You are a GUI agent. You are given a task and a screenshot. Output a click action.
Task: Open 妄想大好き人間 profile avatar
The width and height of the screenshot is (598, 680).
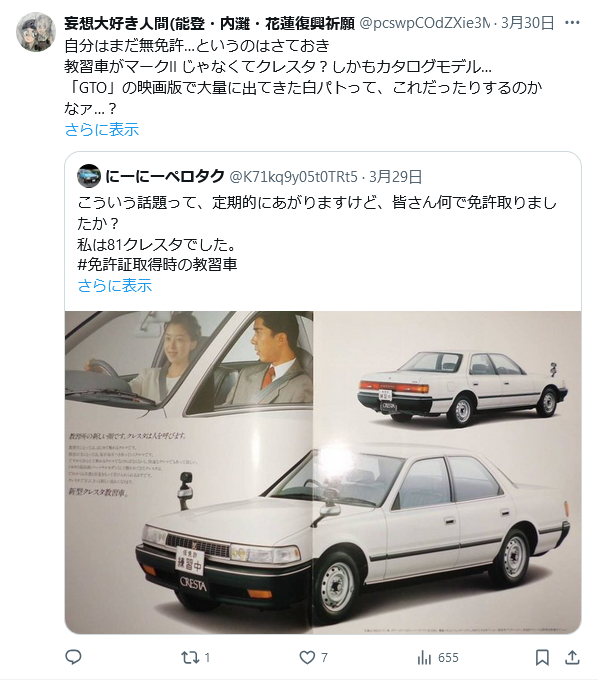36,32
